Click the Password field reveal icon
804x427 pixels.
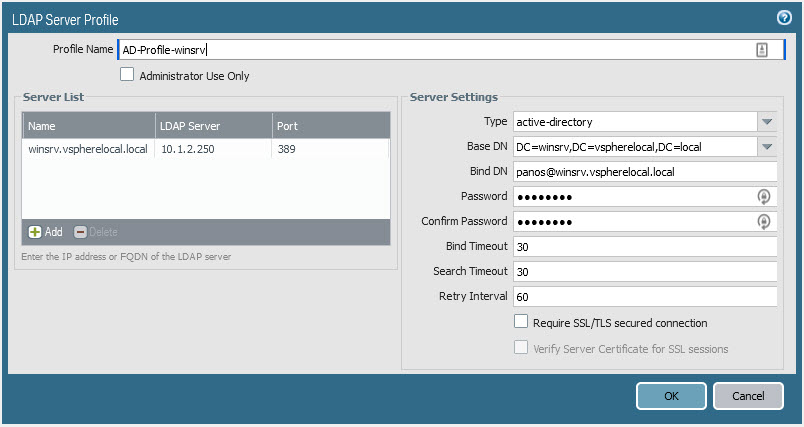point(764,197)
